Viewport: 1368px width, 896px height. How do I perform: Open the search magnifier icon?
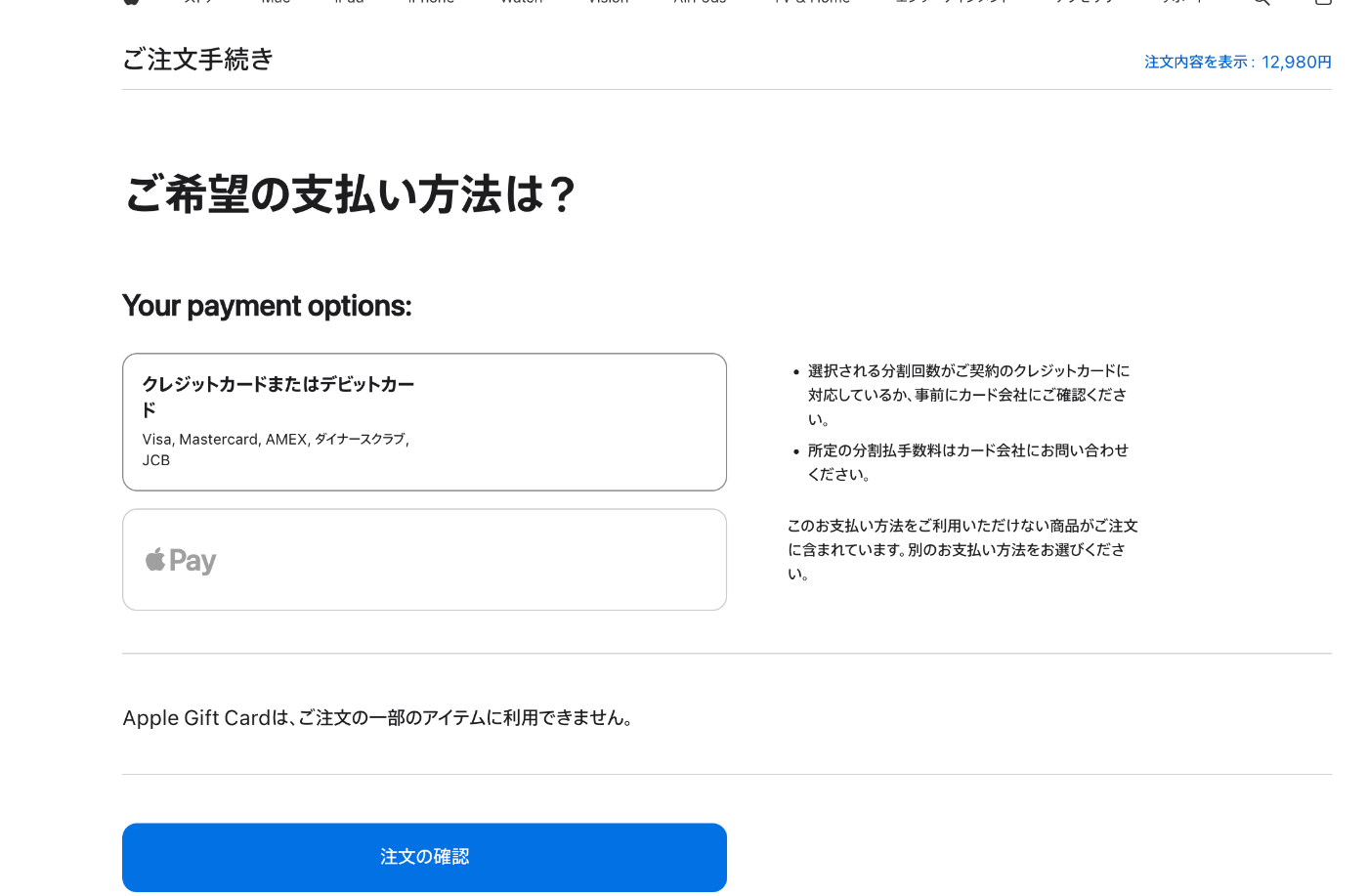coord(1261,3)
